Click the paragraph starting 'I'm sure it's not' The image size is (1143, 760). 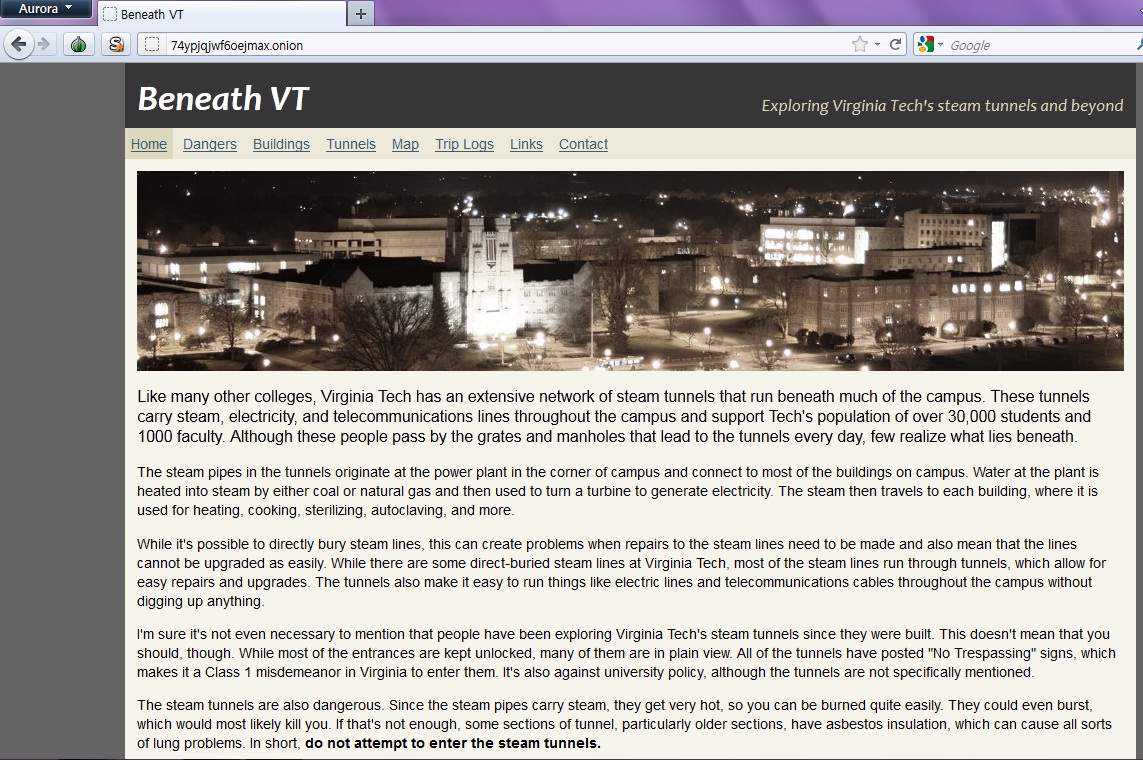626,653
